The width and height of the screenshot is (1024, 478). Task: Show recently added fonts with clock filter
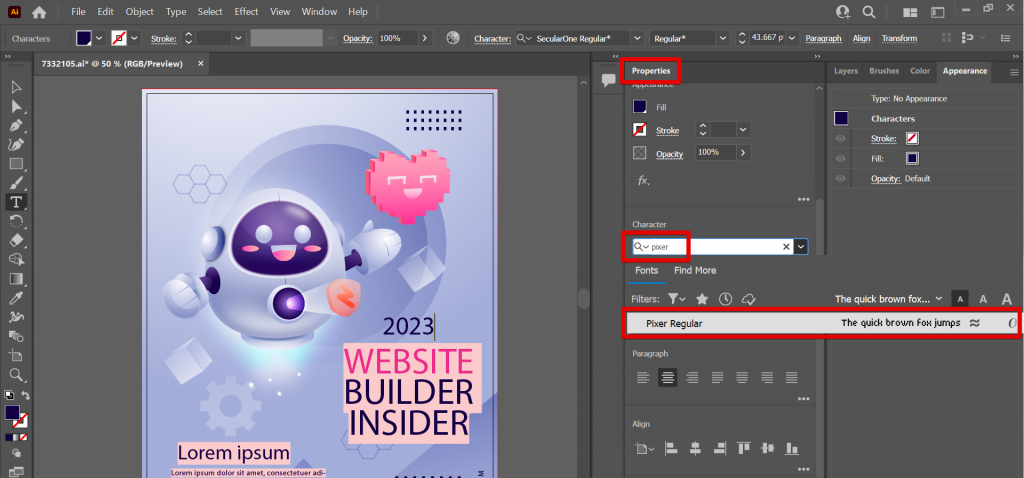pos(725,298)
